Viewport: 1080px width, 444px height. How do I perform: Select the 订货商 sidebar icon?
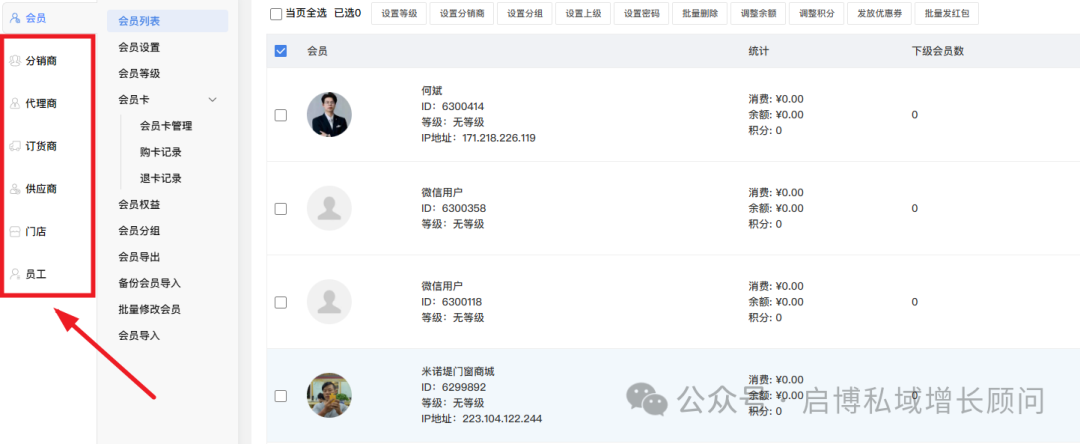[x=15, y=146]
